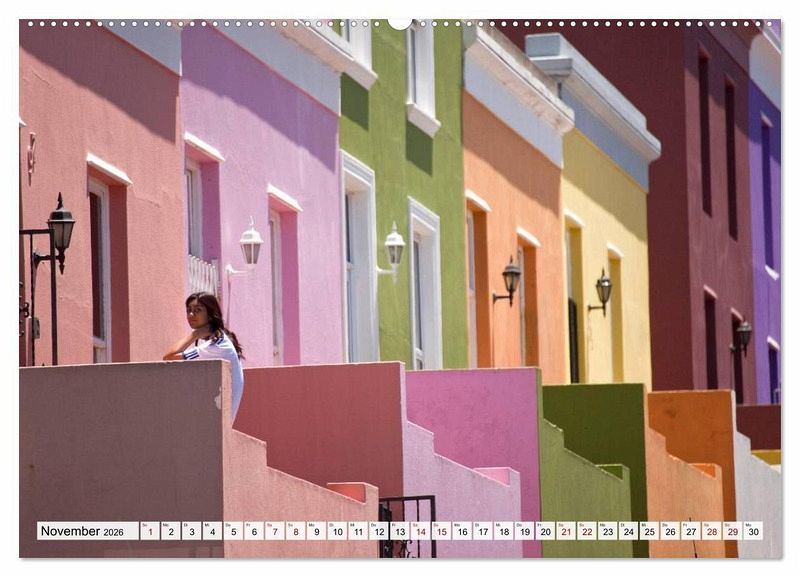This screenshot has width=800, height=577.
Task: Select day 1 in calendar strip
Action: [x=150, y=531]
